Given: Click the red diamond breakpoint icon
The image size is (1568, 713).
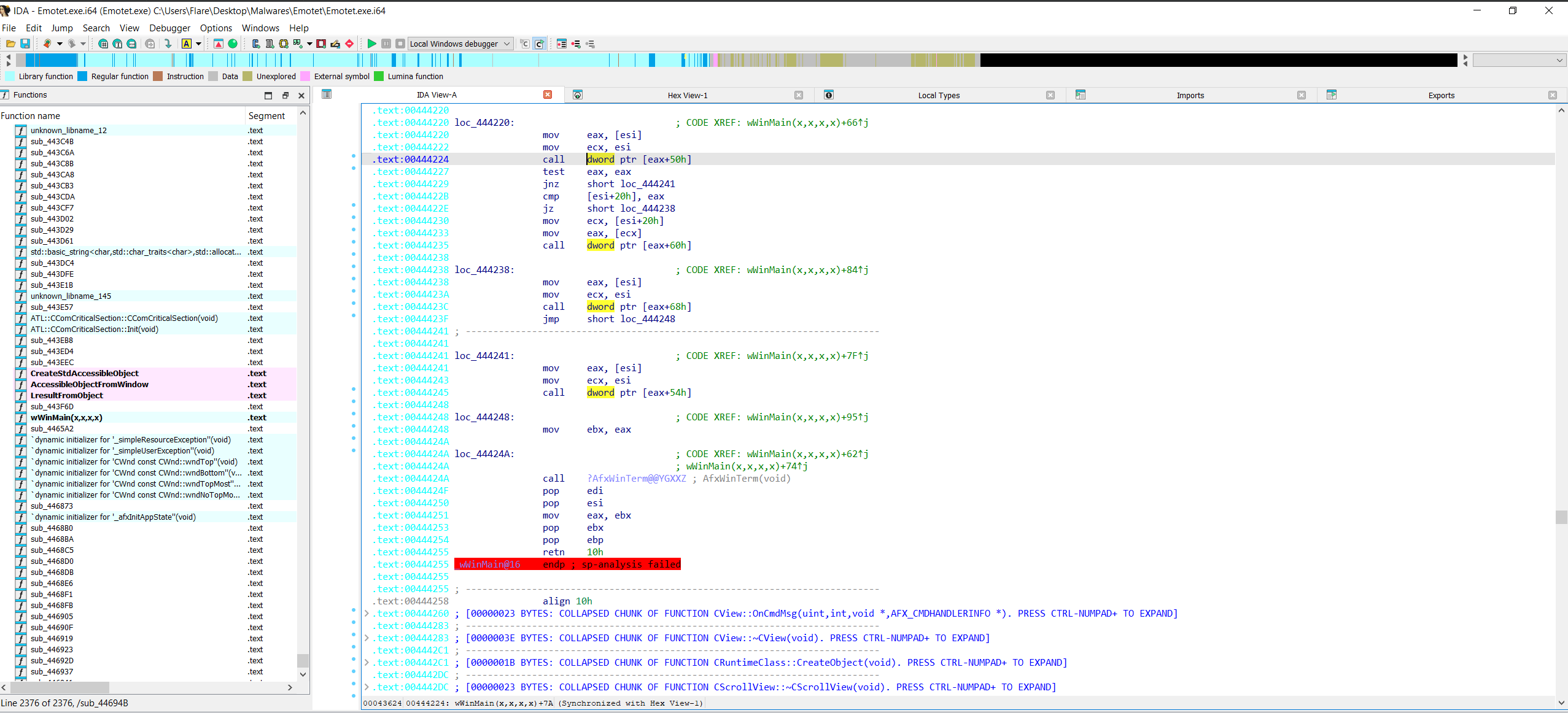Looking at the screenshot, I should coord(349,44).
